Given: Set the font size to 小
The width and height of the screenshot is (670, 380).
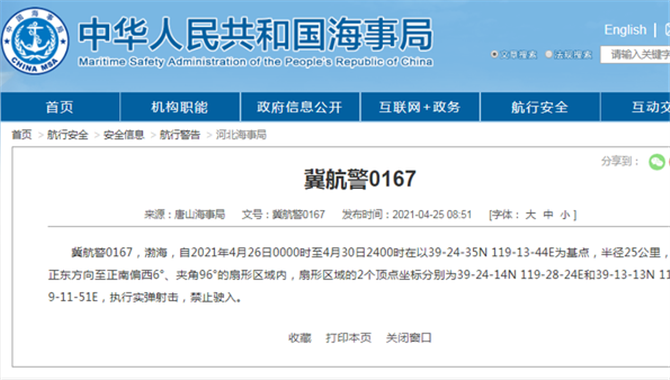Looking at the screenshot, I should [x=565, y=215].
